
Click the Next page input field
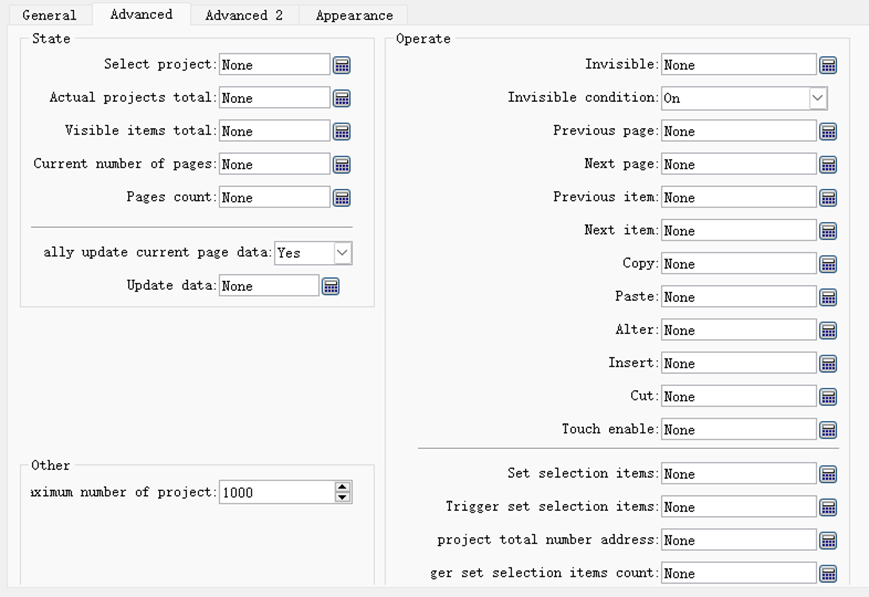pyautogui.click(x=738, y=164)
